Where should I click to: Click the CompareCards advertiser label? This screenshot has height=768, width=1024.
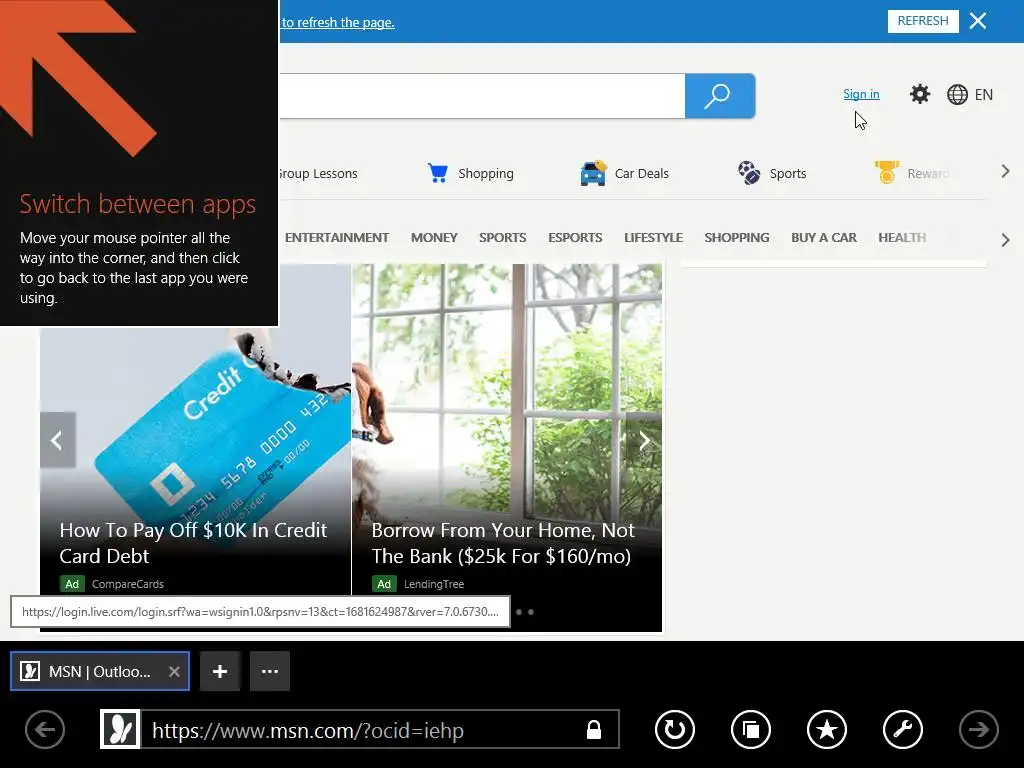pos(128,584)
